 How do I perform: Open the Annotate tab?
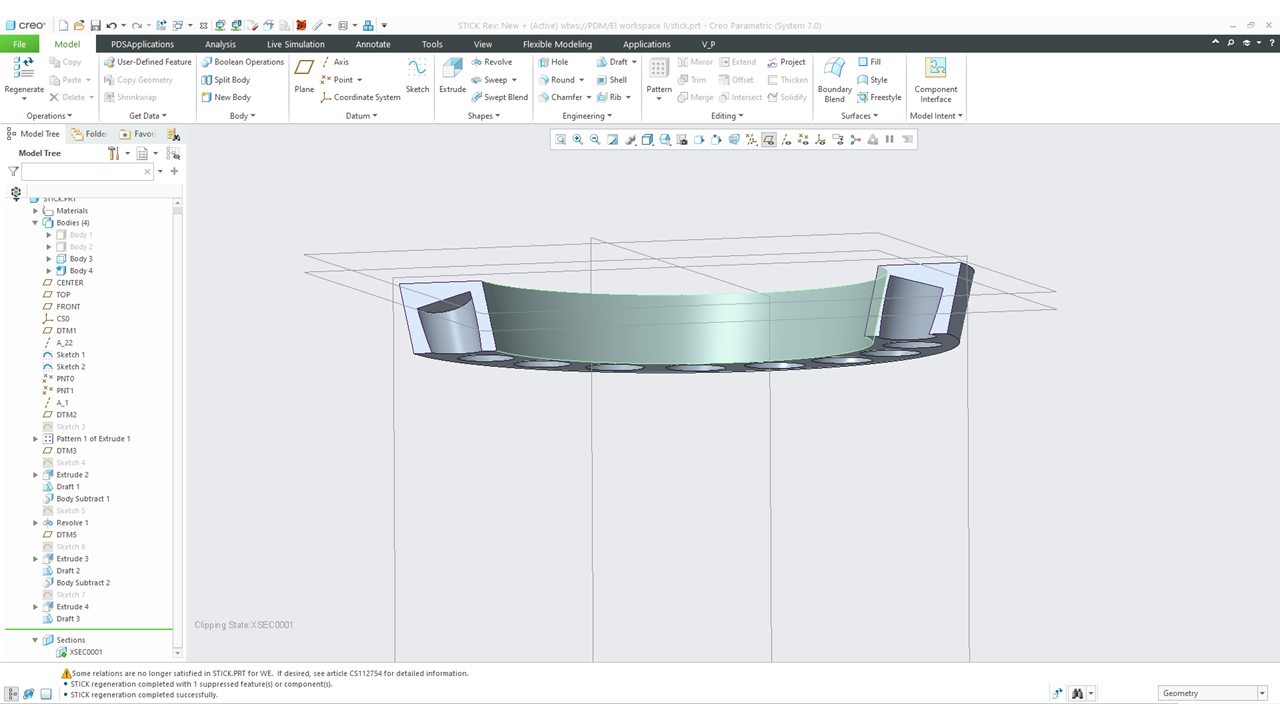point(373,44)
